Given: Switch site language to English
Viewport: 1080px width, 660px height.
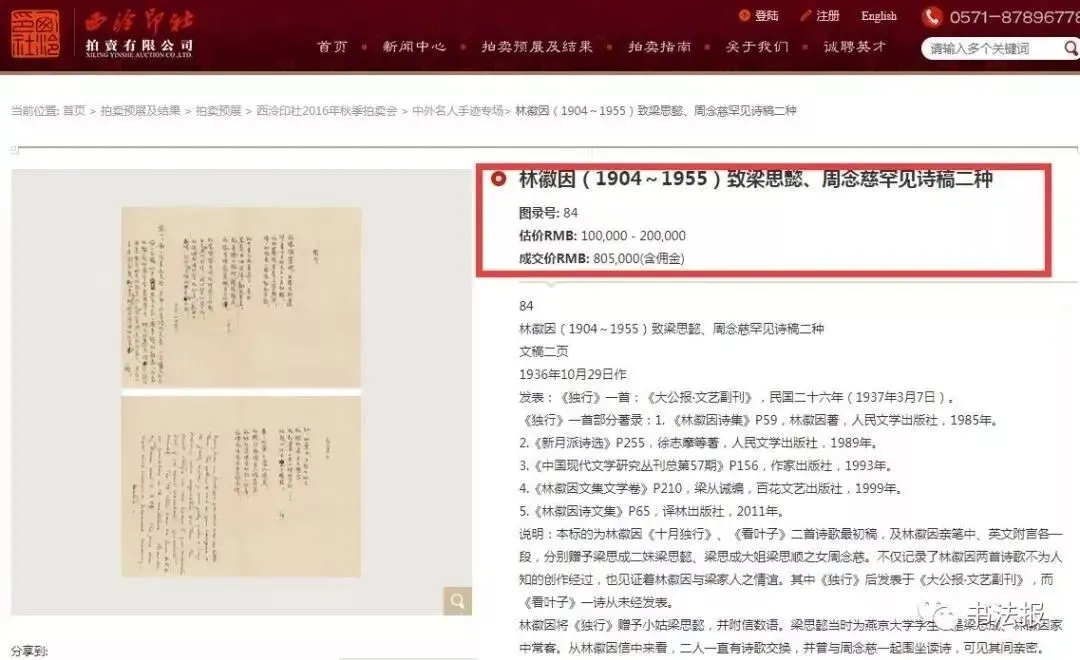Looking at the screenshot, I should [879, 16].
